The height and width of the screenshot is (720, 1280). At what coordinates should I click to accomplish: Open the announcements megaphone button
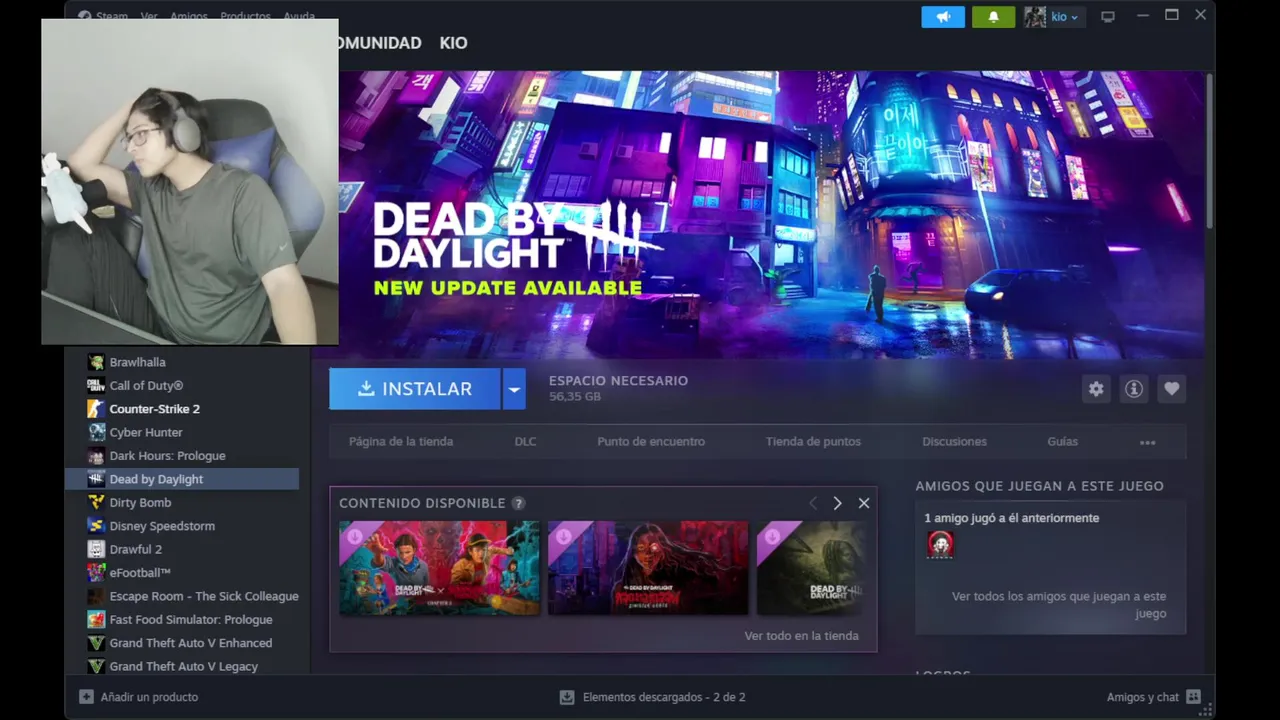tap(943, 17)
